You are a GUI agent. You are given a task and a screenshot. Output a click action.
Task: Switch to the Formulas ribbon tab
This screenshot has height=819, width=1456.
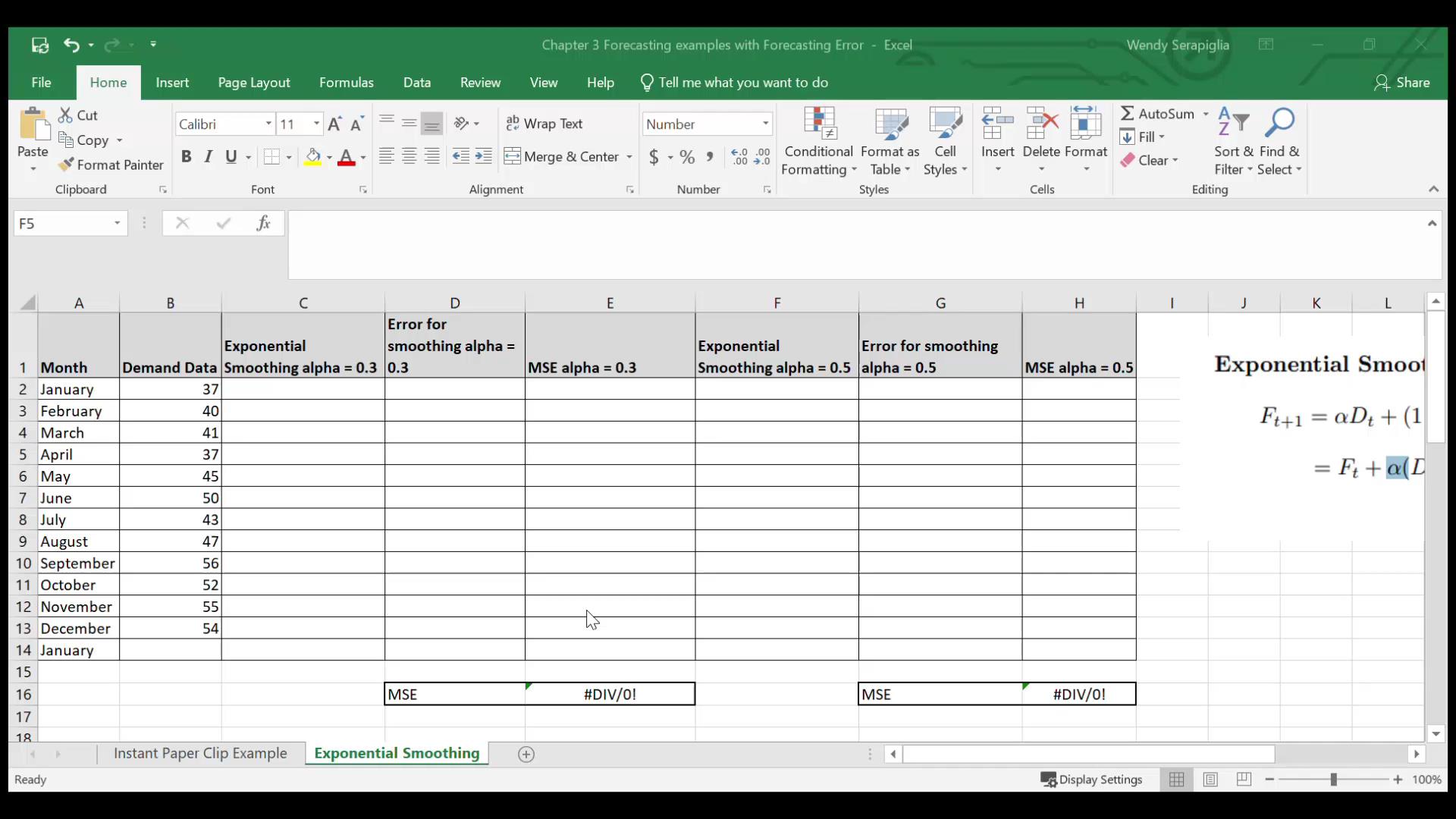tap(347, 82)
